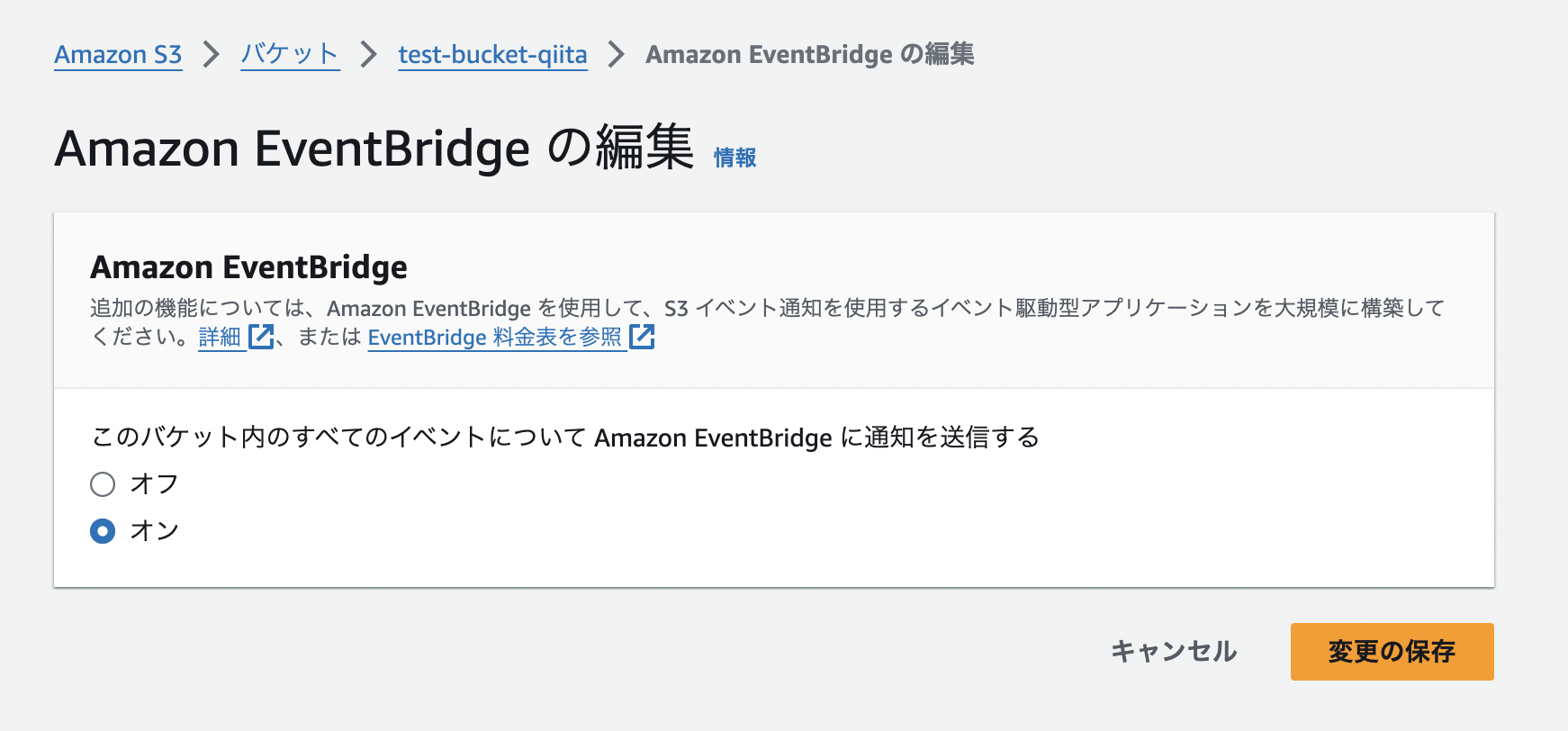This screenshot has width=1568, height=731.
Task: Click キャンセル to discard changes
Action: point(1174,652)
